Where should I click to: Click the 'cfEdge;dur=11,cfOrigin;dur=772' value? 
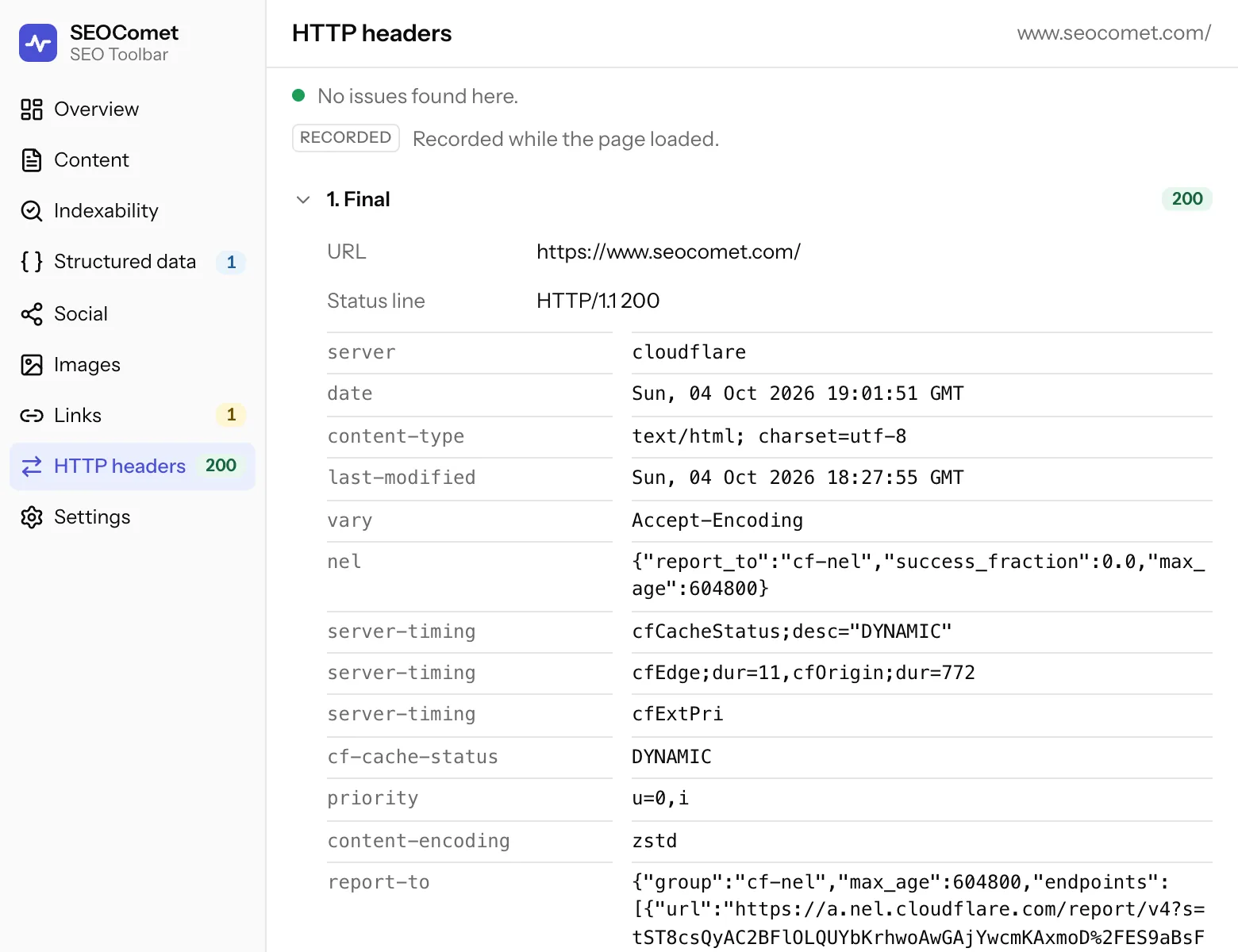tap(803, 673)
